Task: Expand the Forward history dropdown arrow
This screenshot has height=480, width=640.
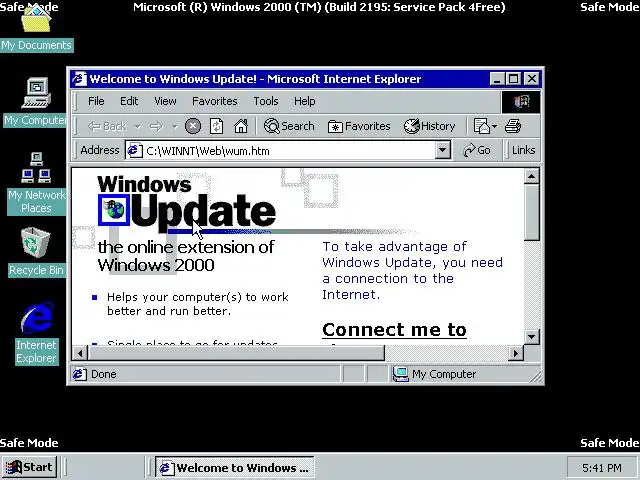Action: (x=175, y=127)
